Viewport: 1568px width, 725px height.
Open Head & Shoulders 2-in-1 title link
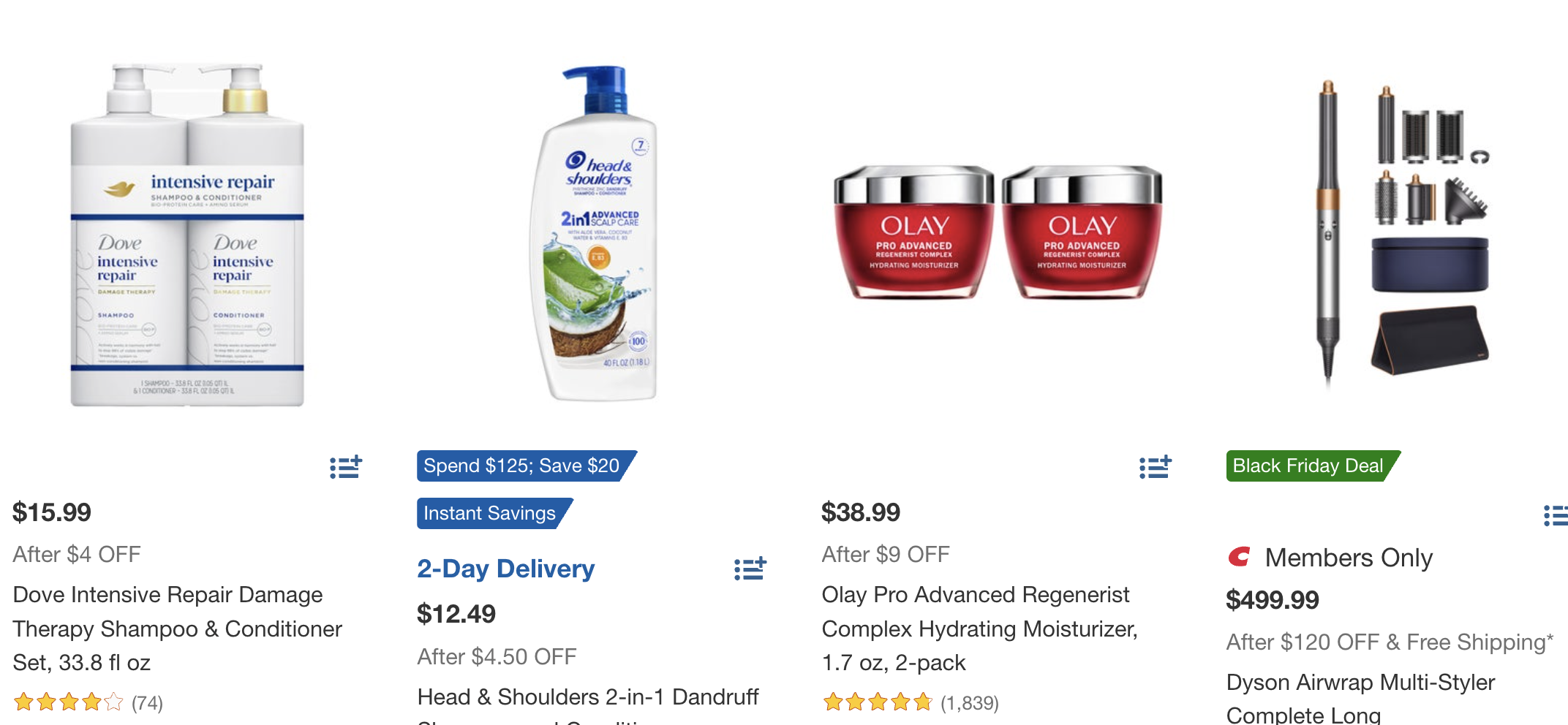tap(588, 697)
